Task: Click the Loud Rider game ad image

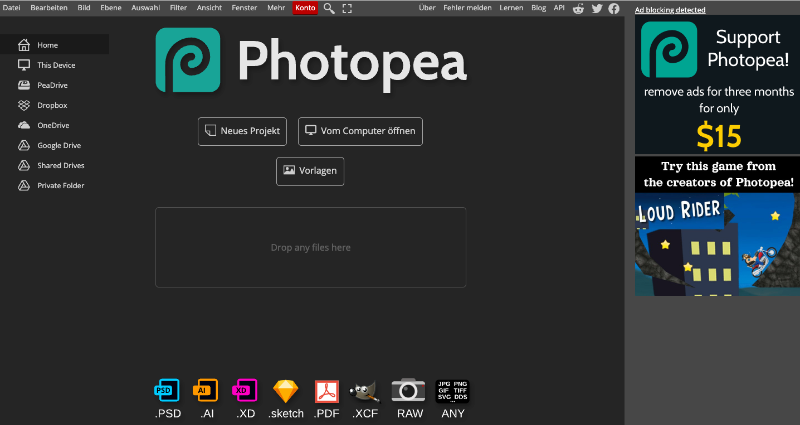Action: tap(717, 244)
